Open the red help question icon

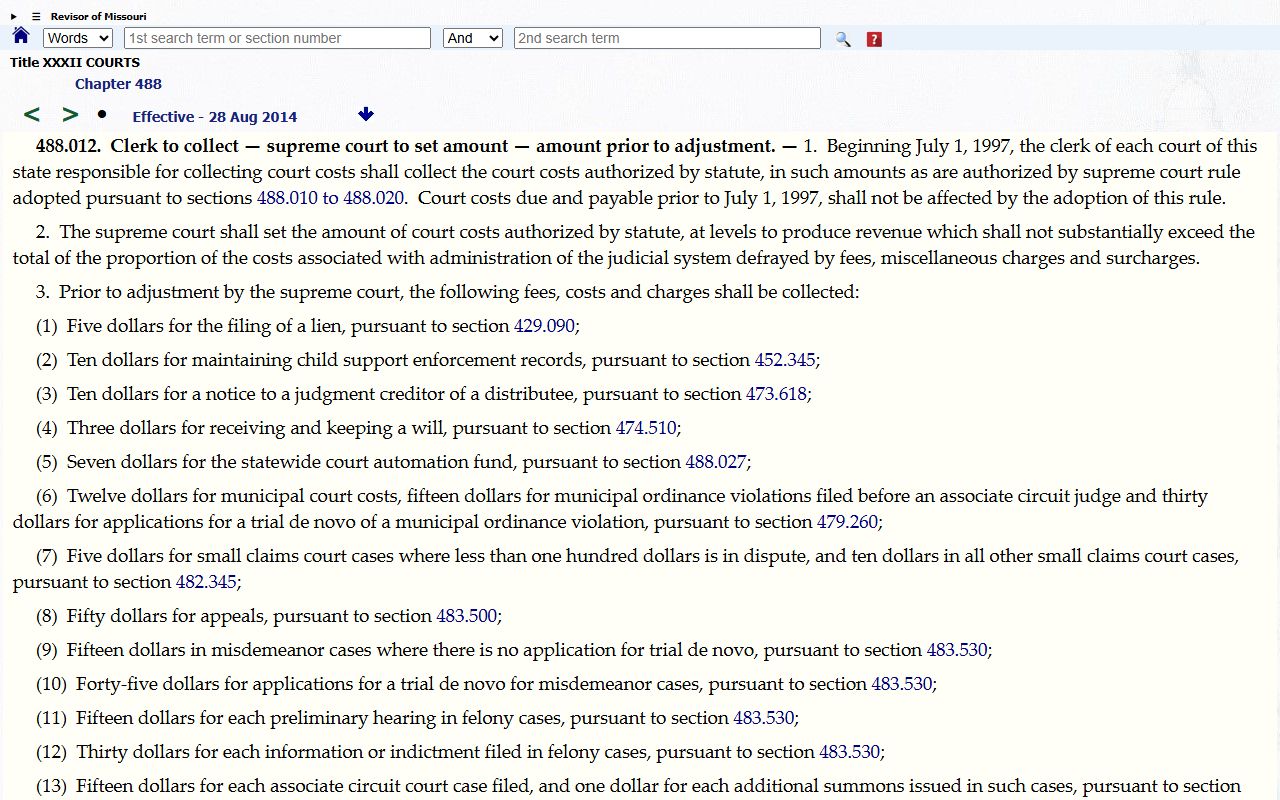click(x=874, y=39)
